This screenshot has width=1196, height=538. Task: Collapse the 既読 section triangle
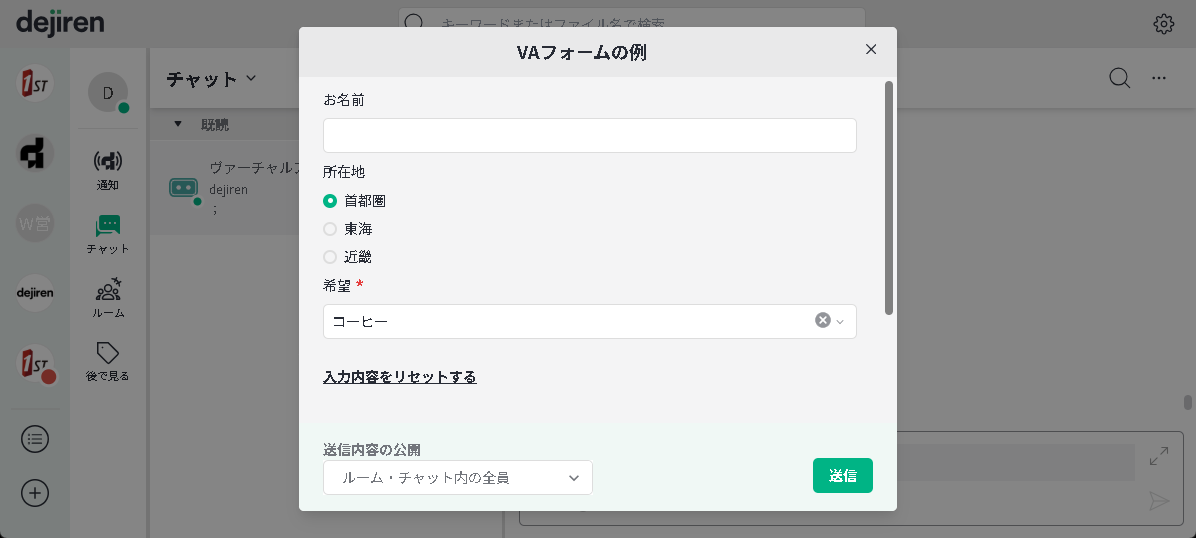coord(178,125)
